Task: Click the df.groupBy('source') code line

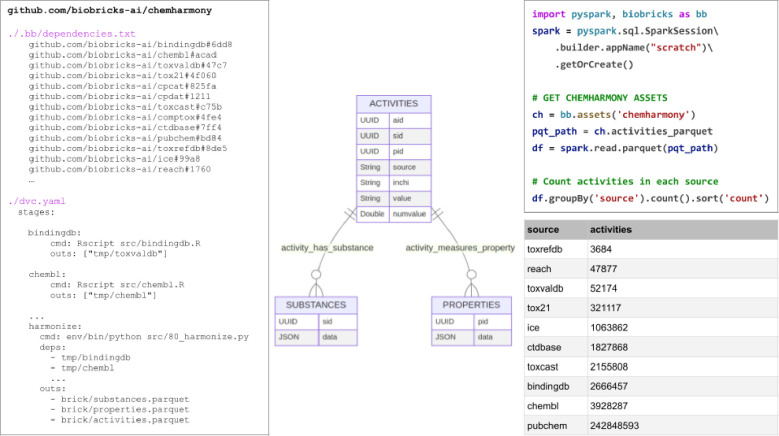Action: [650, 198]
